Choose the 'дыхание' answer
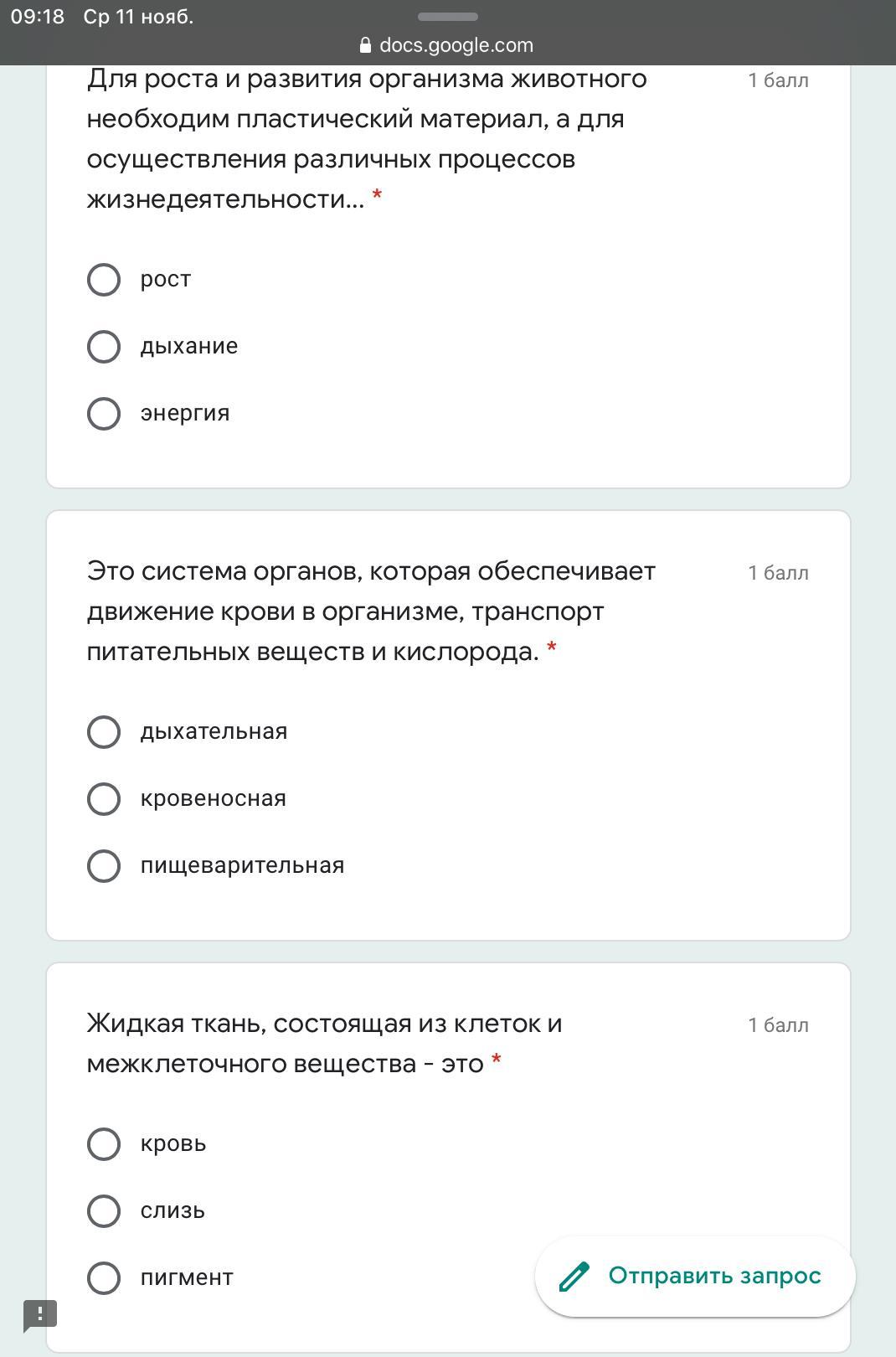This screenshot has height=1357, width=896. point(104,347)
